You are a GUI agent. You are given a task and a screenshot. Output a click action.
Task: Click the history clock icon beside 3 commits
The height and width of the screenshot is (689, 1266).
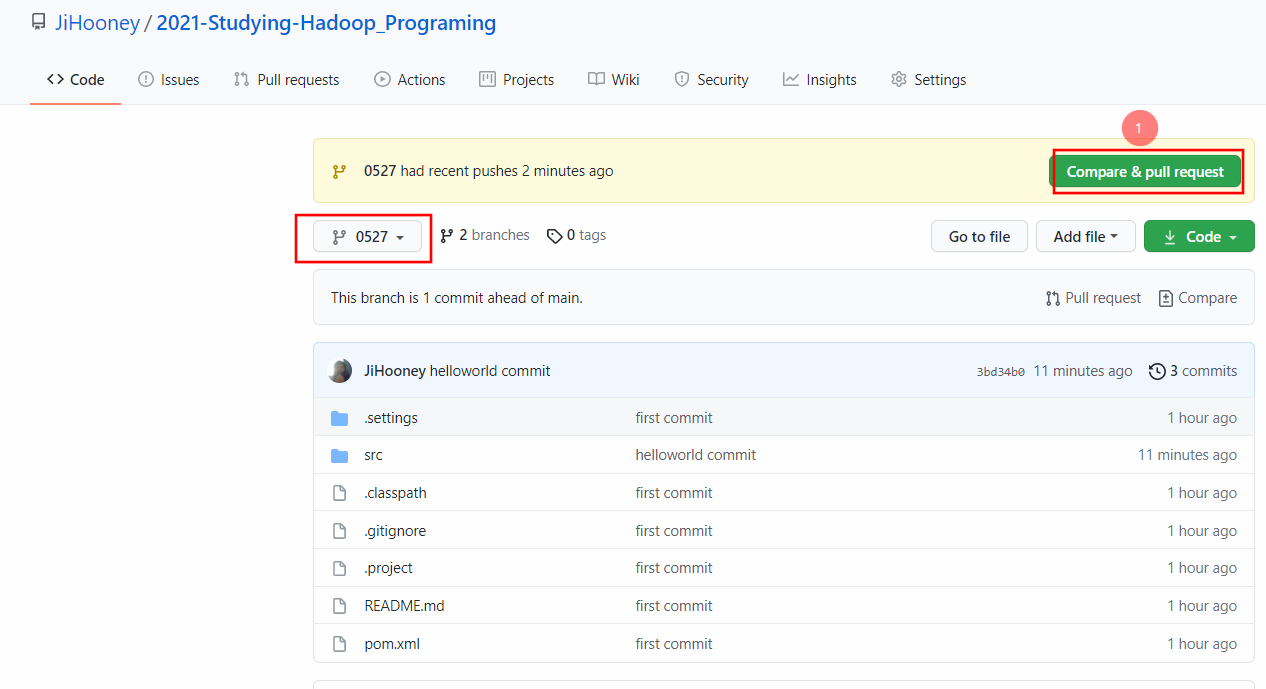pyautogui.click(x=1157, y=371)
